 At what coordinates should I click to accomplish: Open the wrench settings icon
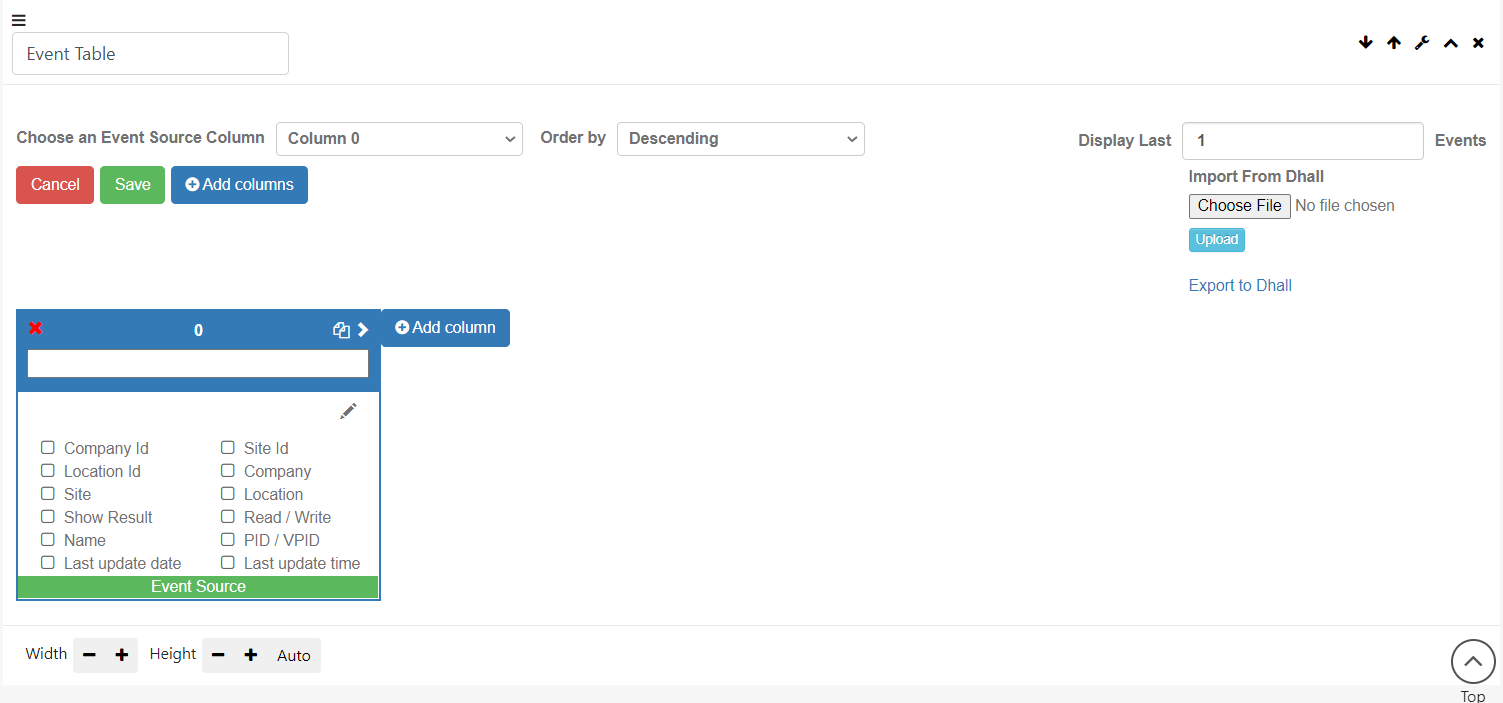pos(1422,42)
